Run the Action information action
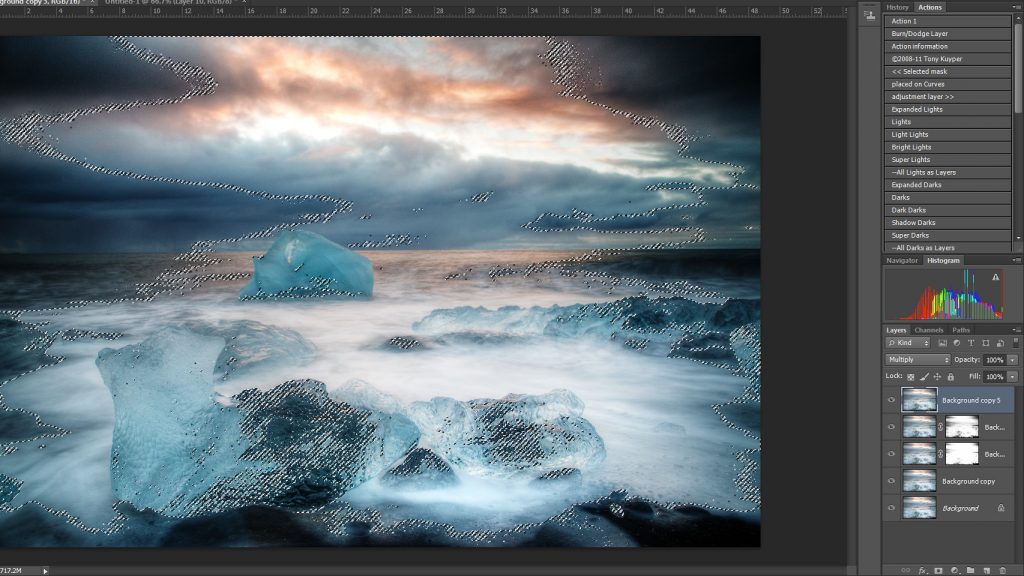Viewport: 1024px width, 576px height. click(948, 46)
